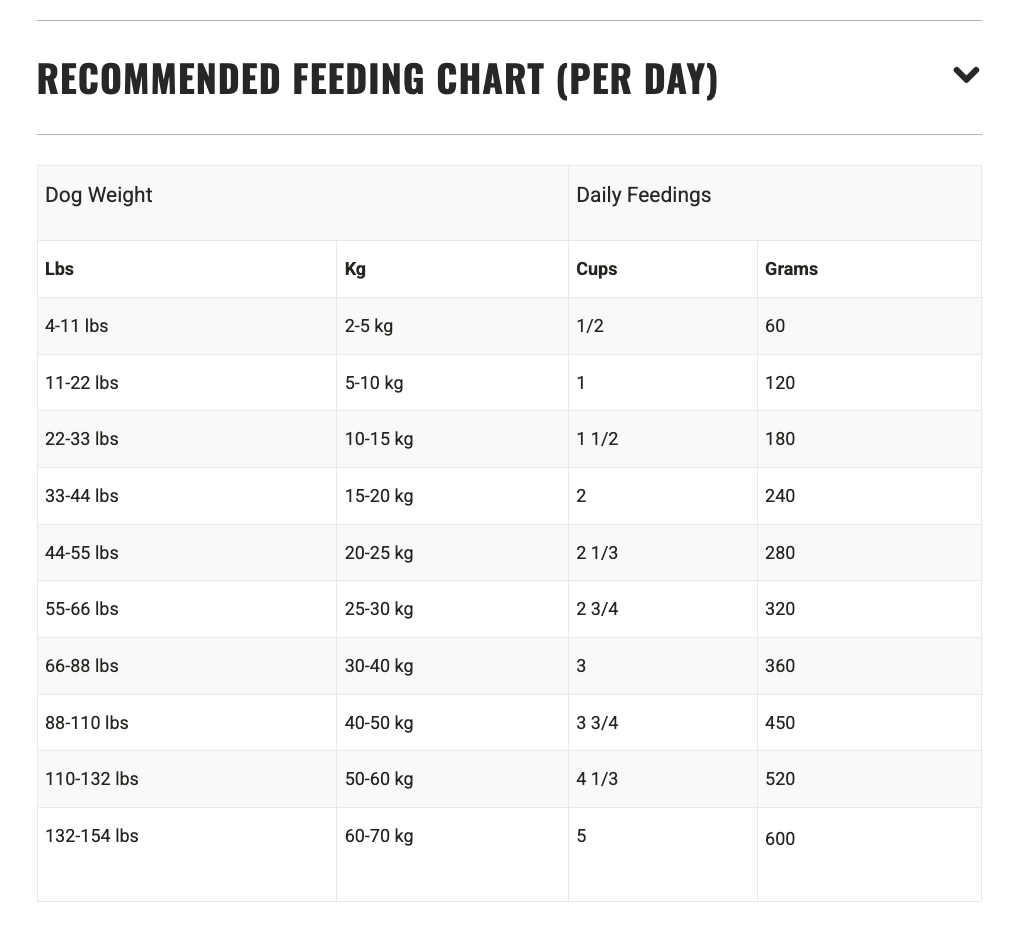Select the 4-11 lbs weight cell
The width and height of the screenshot is (1012, 934).
click(76, 326)
